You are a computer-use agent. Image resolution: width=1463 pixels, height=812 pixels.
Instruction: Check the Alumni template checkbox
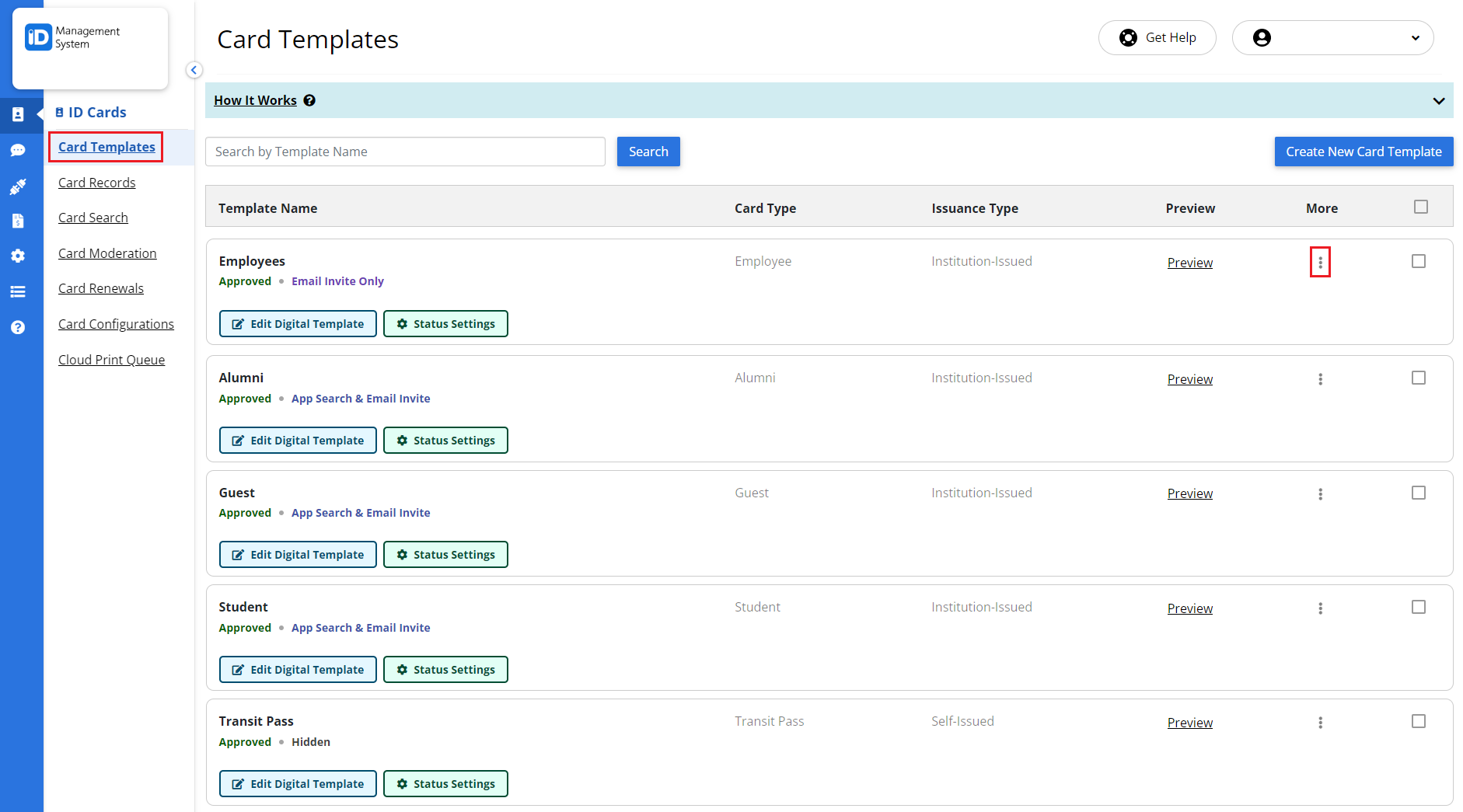(1419, 378)
